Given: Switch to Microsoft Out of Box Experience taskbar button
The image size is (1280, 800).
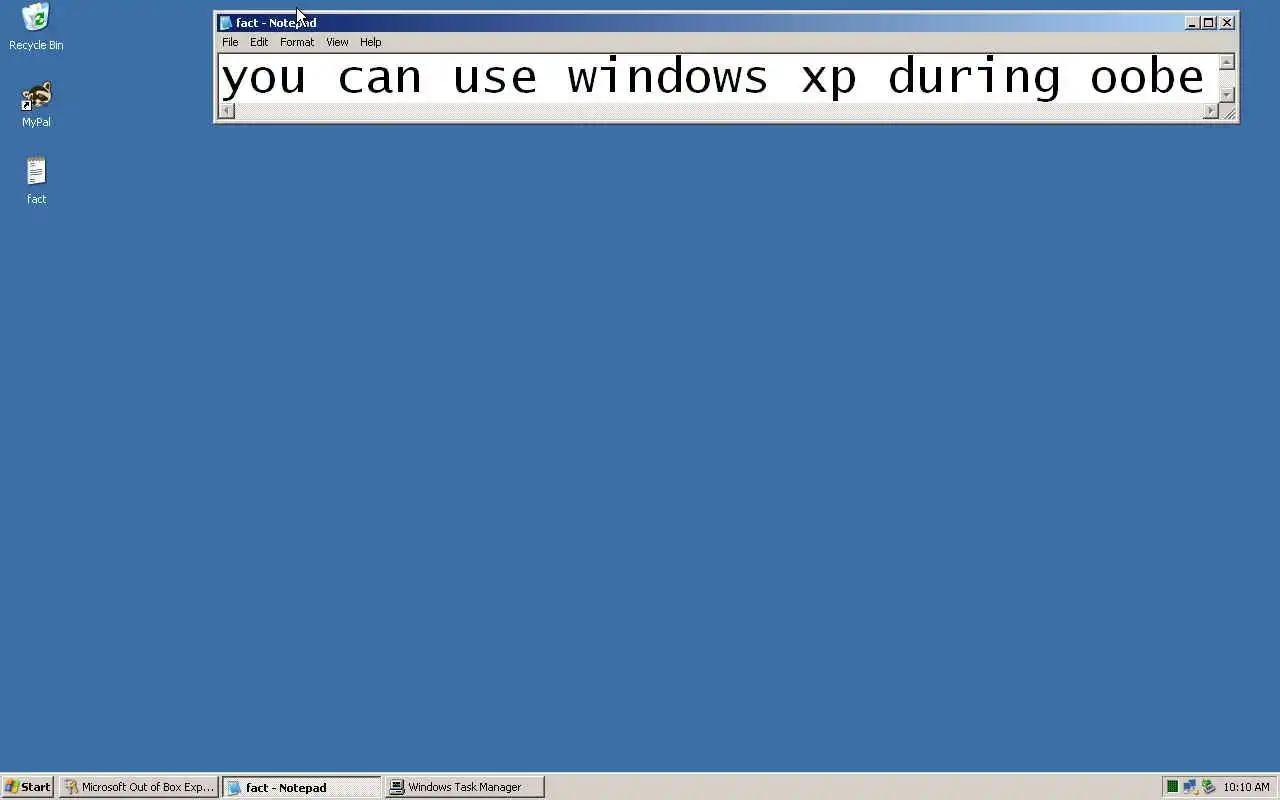Looking at the screenshot, I should [x=139, y=787].
